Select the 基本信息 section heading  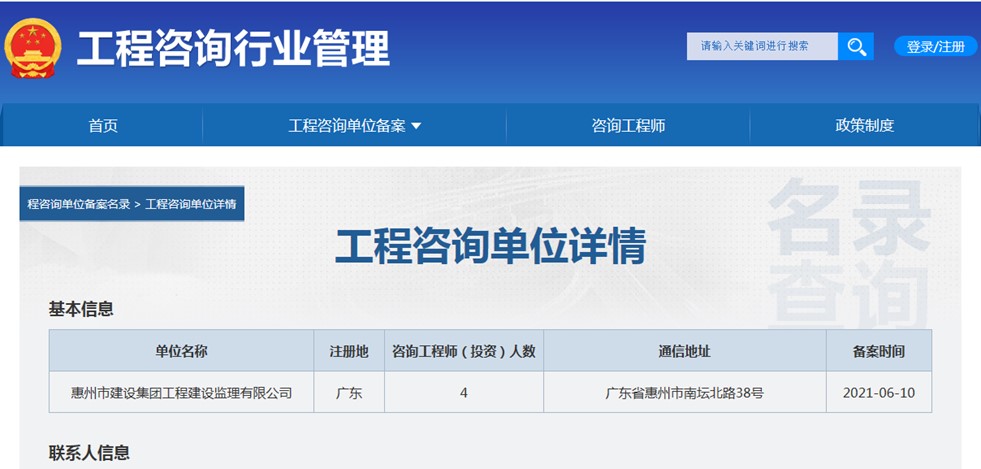[81, 309]
